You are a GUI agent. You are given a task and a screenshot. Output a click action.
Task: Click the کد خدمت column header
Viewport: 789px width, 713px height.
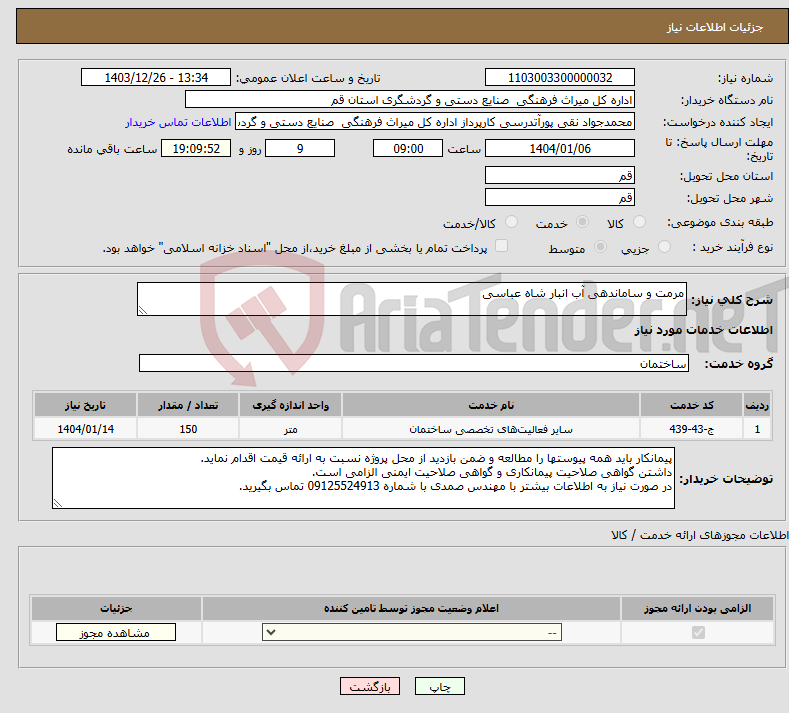[x=692, y=405]
